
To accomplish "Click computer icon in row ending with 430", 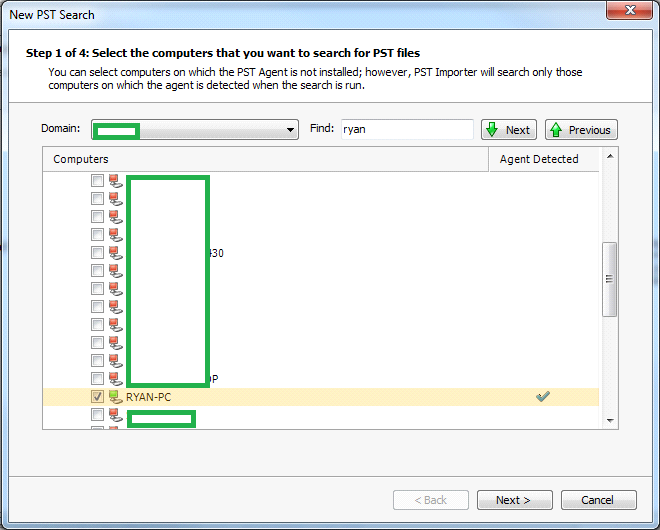I will tap(115, 253).
